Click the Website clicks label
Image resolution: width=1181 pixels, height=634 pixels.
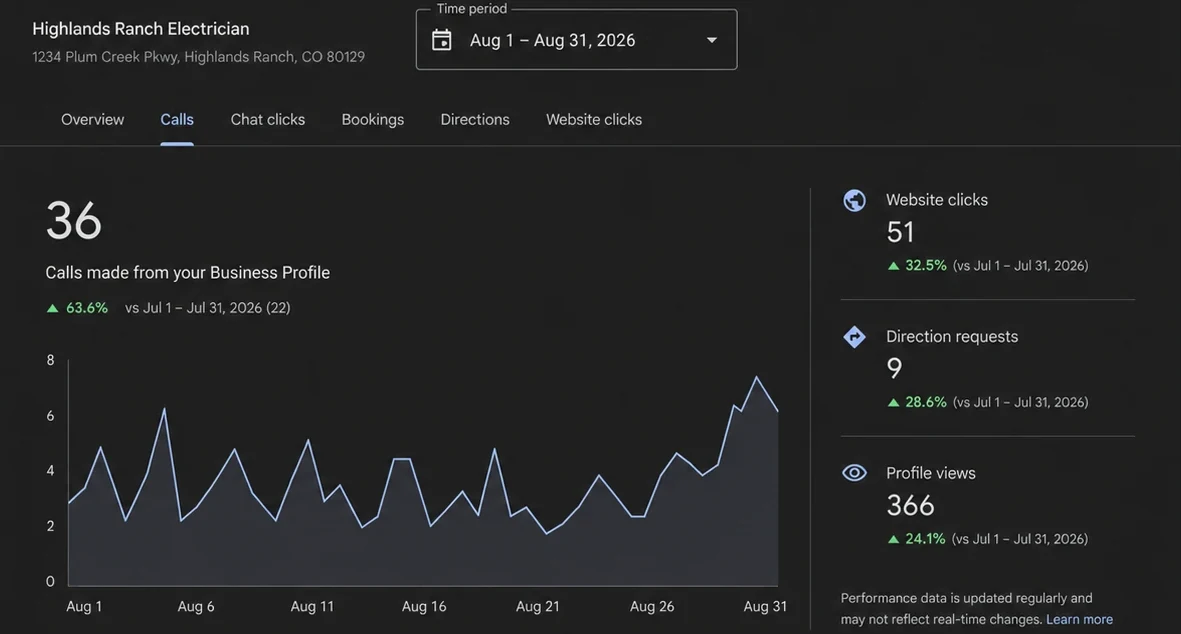pyautogui.click(x=937, y=200)
